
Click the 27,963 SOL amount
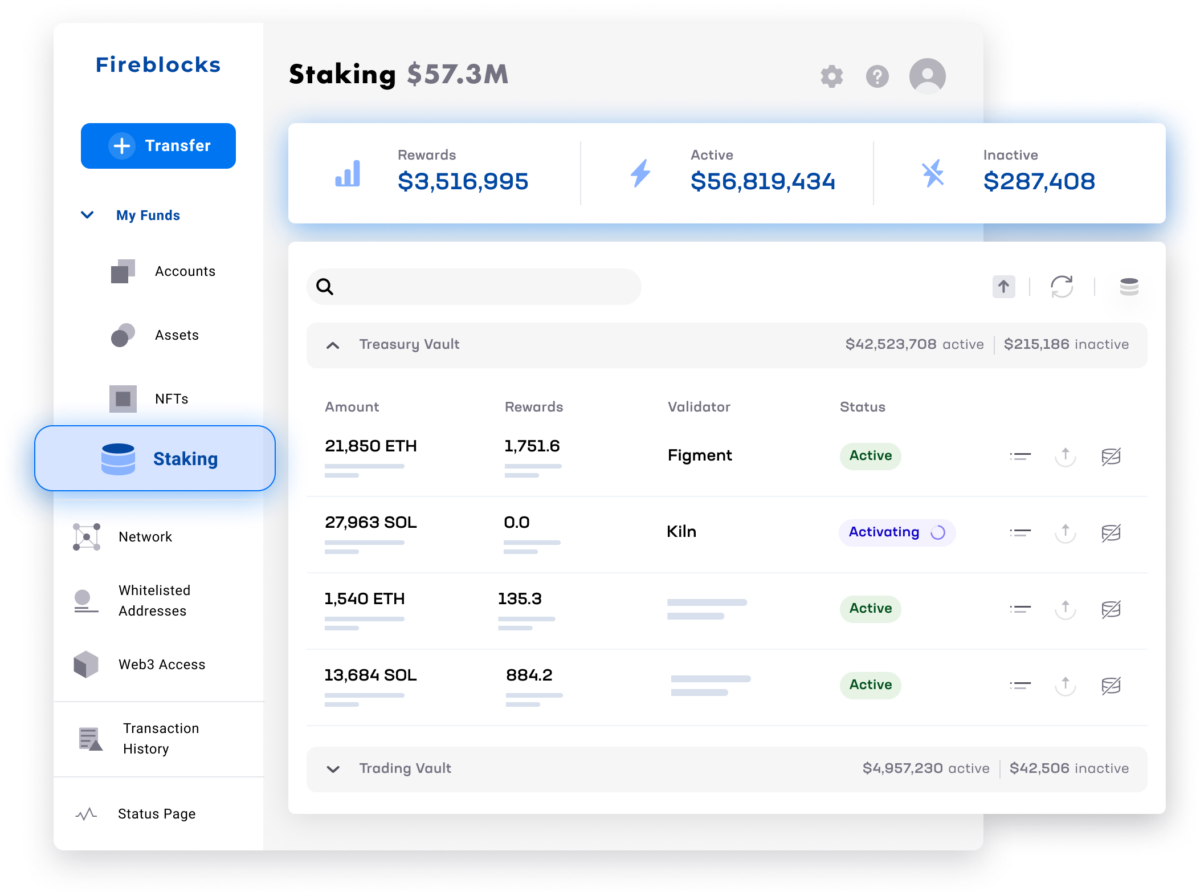point(371,523)
